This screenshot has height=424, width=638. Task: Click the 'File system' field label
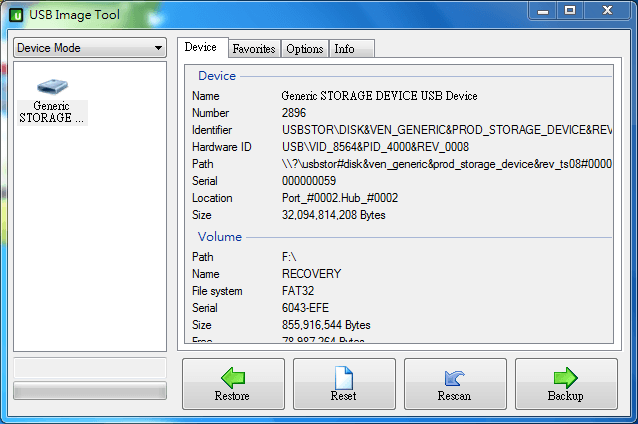tap(217, 291)
